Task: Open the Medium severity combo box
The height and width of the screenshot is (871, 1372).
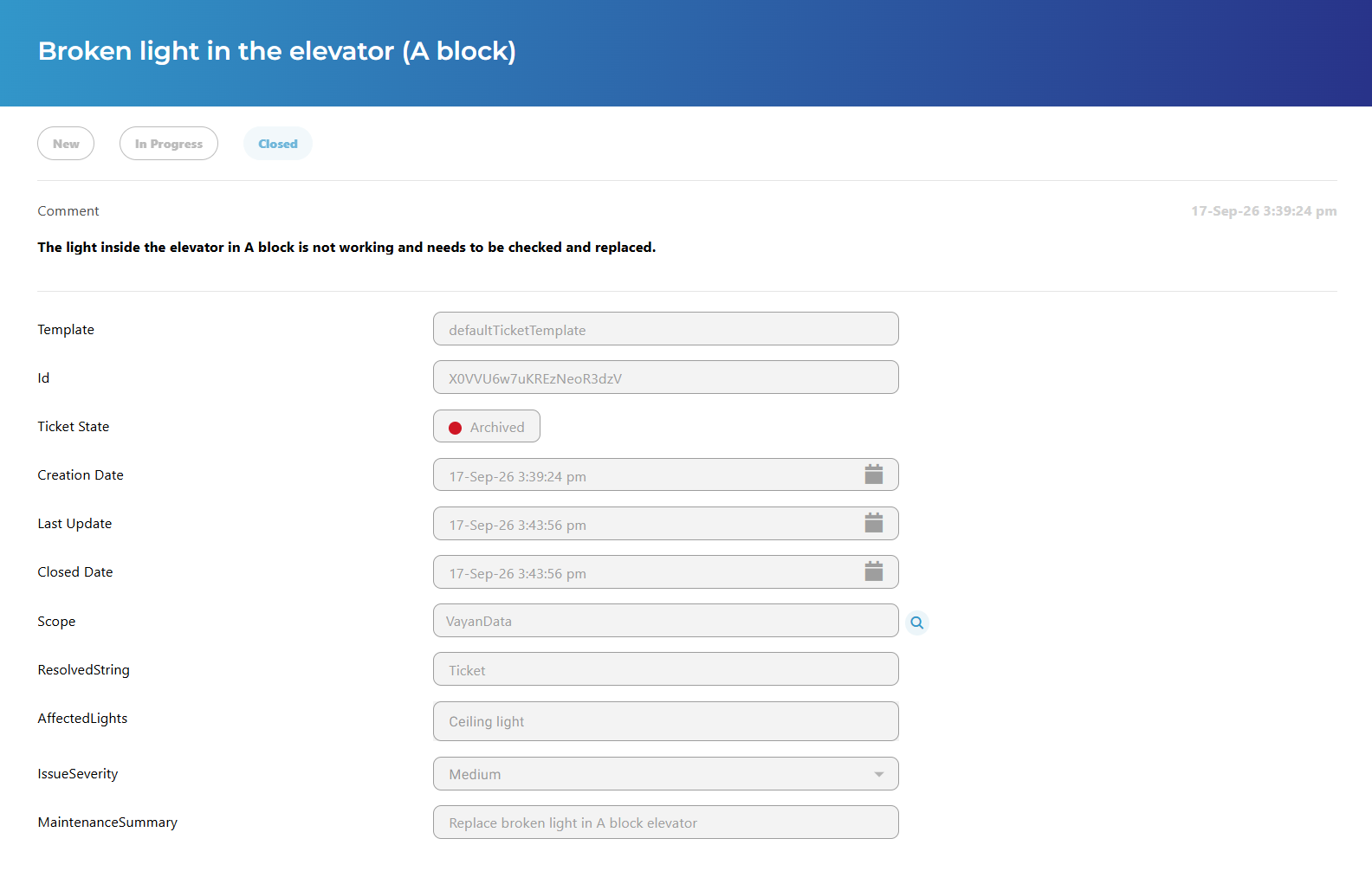Action: pyautogui.click(x=665, y=774)
